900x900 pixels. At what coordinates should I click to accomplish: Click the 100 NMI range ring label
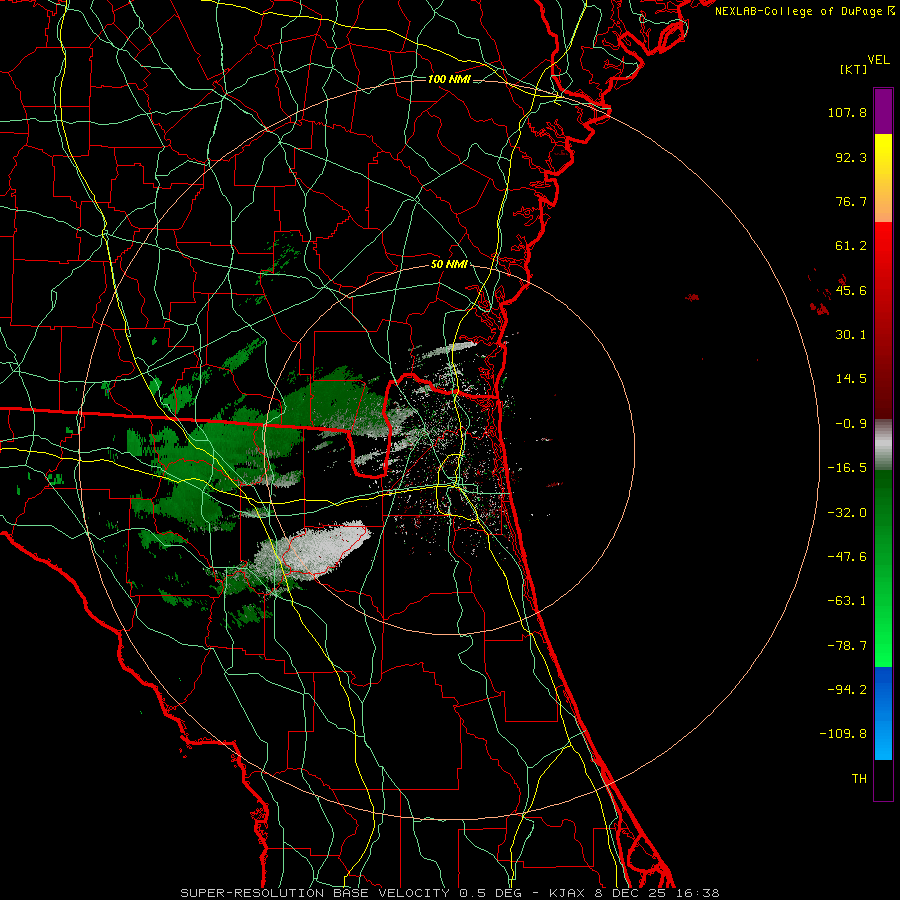(x=449, y=79)
